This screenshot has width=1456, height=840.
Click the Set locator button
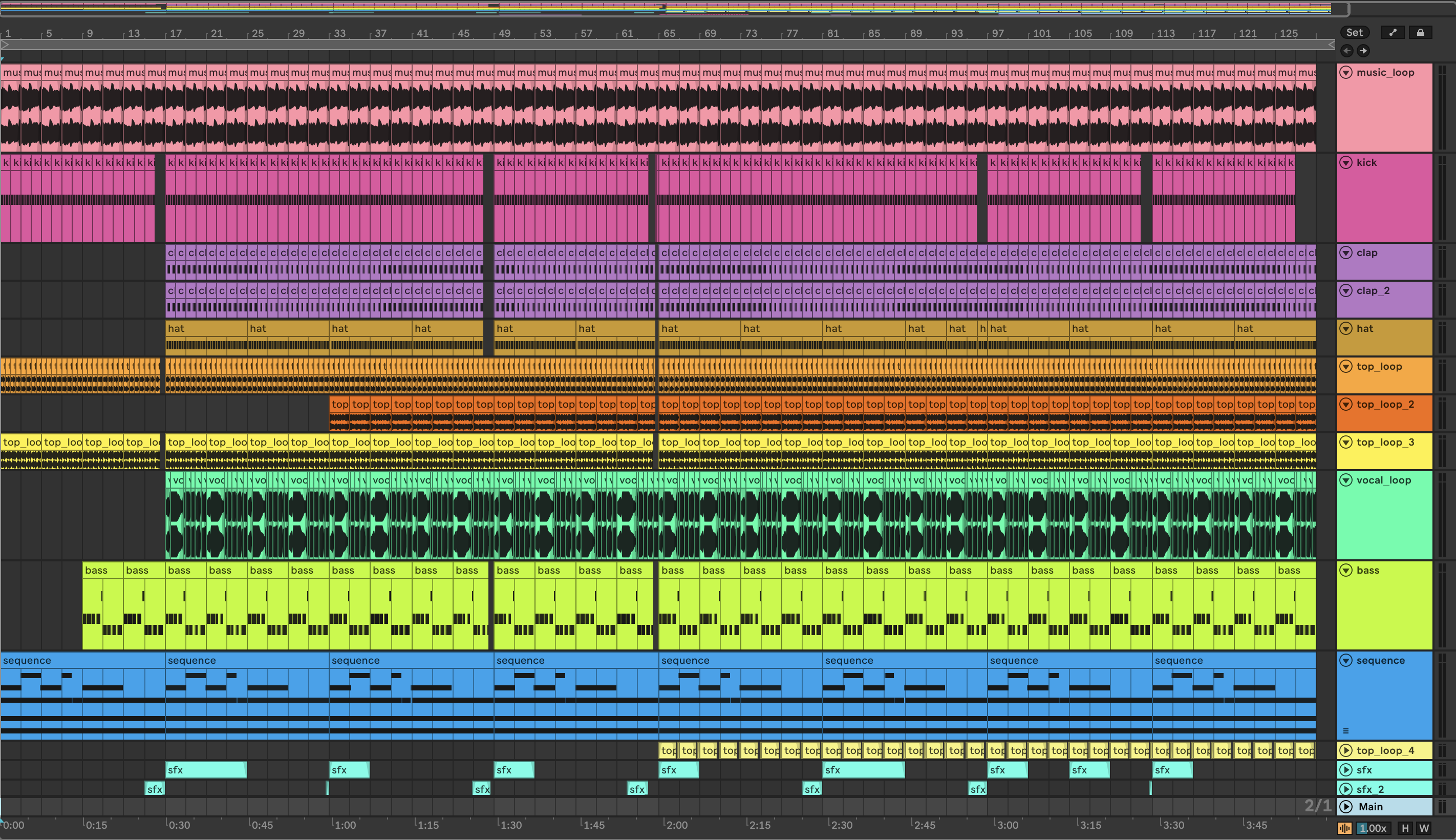click(1354, 33)
